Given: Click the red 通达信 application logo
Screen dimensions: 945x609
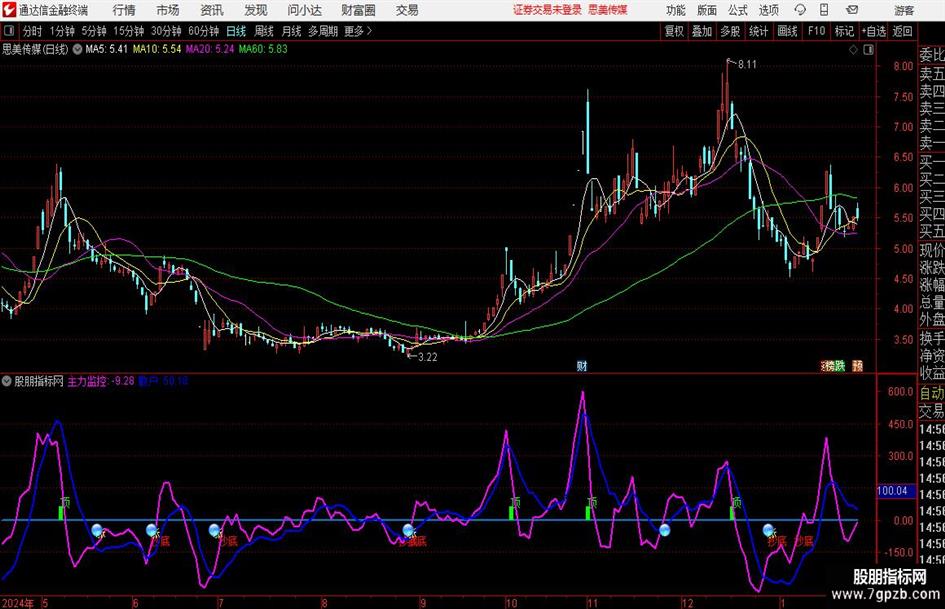Looking at the screenshot, I should tap(9, 10).
